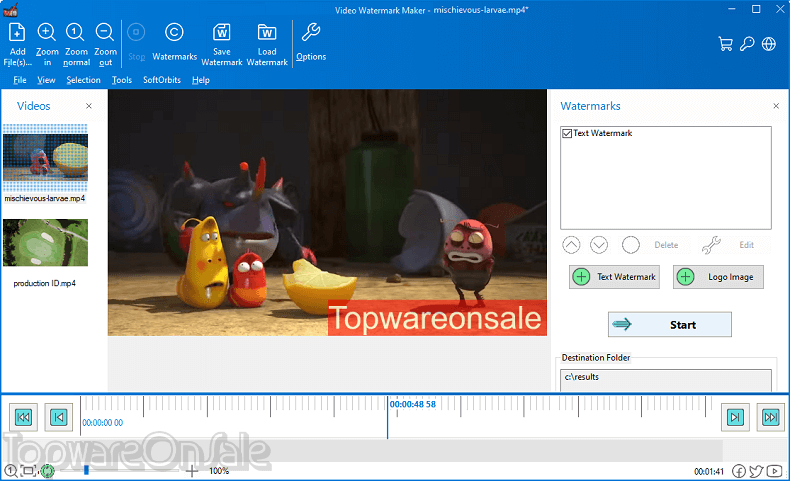
Task: Open the Facebook share icon
Action: 739,471
